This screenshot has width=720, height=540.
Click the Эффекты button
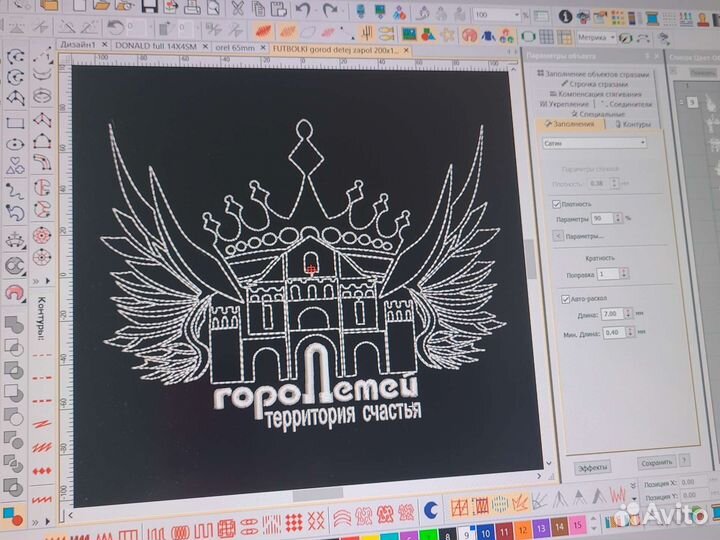coord(592,467)
